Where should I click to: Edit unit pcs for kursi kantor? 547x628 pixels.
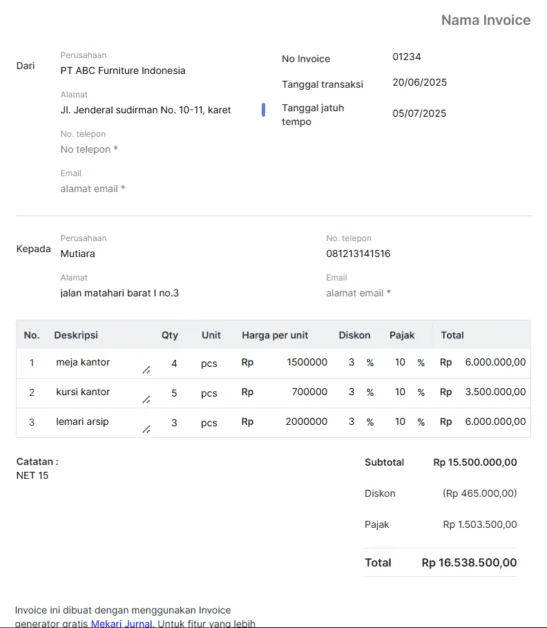(209, 393)
